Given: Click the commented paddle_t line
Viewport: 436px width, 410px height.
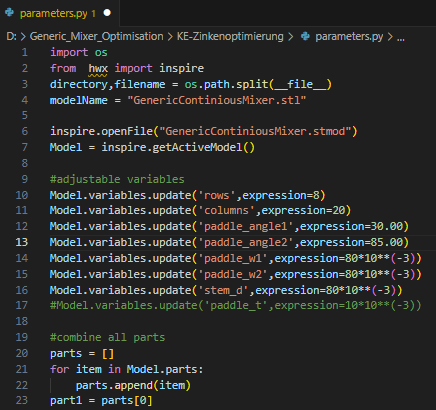Looking at the screenshot, I should [236, 305].
